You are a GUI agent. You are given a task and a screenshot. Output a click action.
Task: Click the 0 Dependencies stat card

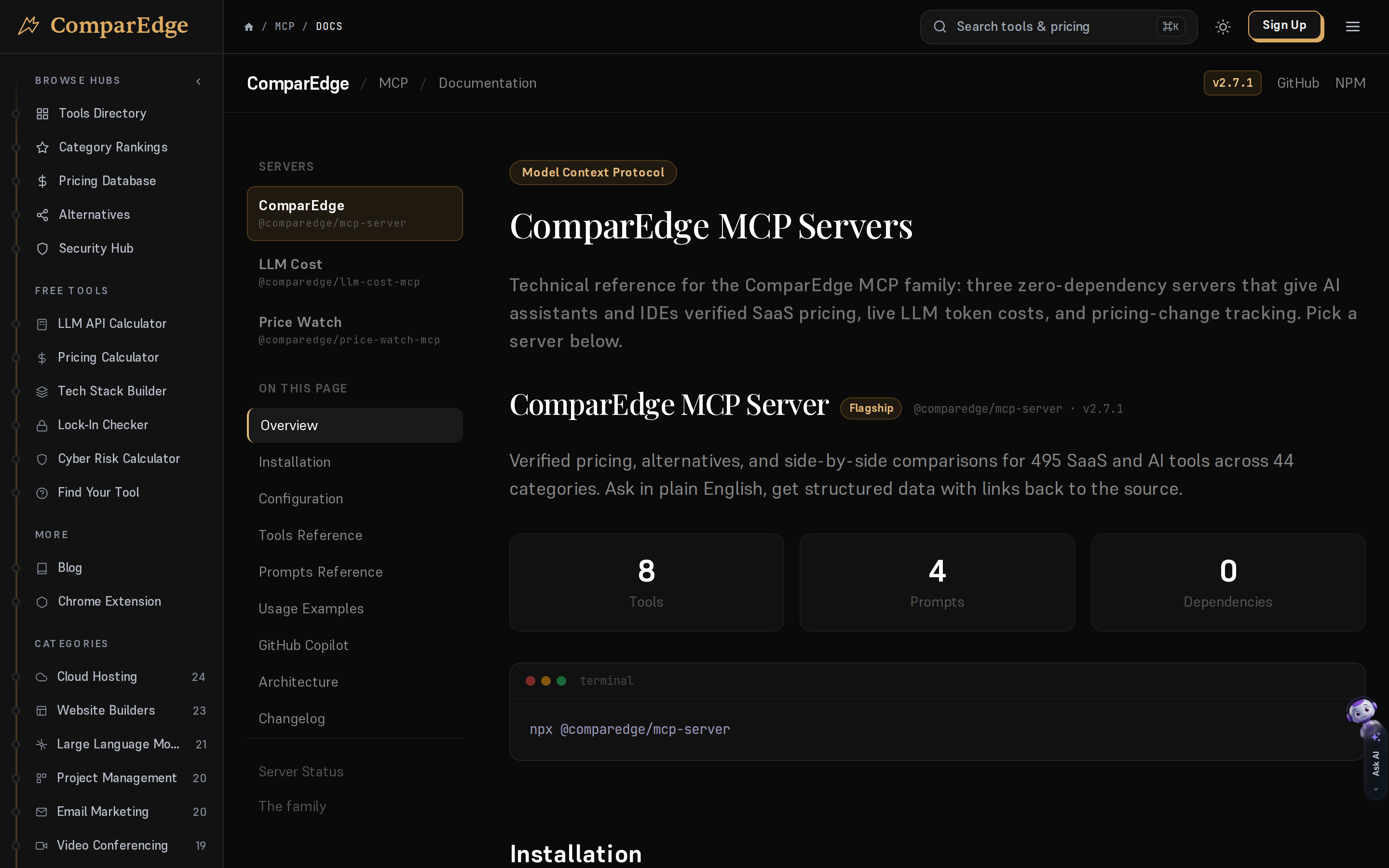click(1228, 583)
